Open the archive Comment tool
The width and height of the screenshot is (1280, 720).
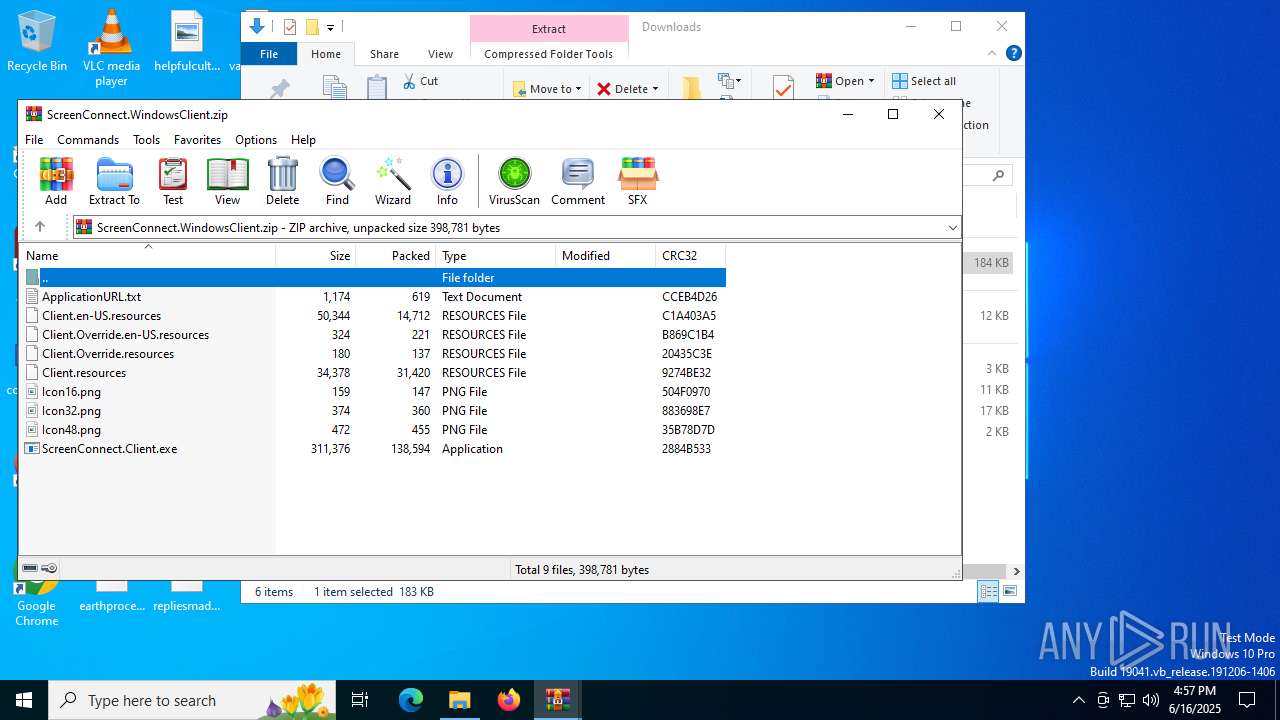coord(578,181)
